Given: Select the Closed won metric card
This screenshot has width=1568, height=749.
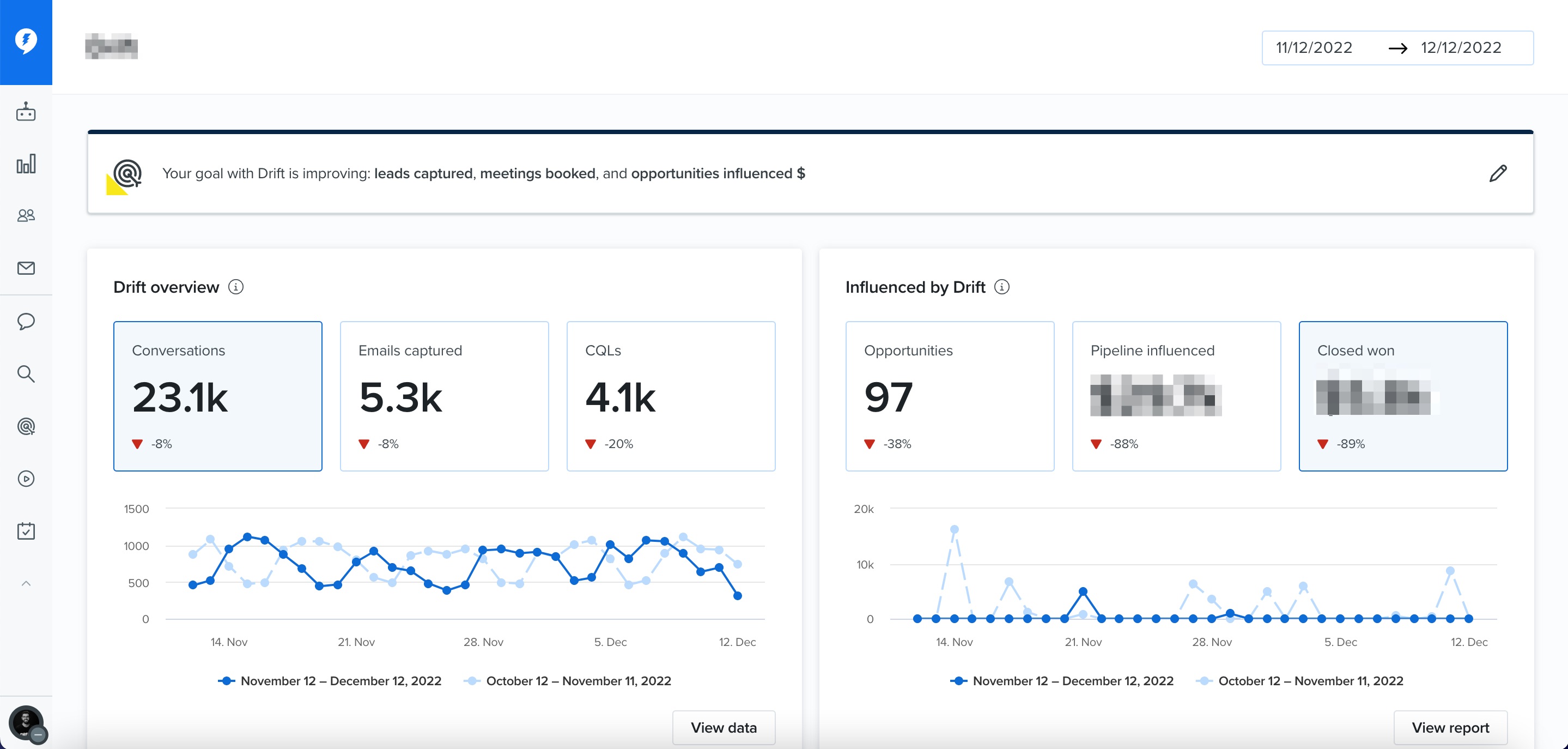Looking at the screenshot, I should click(x=1403, y=396).
